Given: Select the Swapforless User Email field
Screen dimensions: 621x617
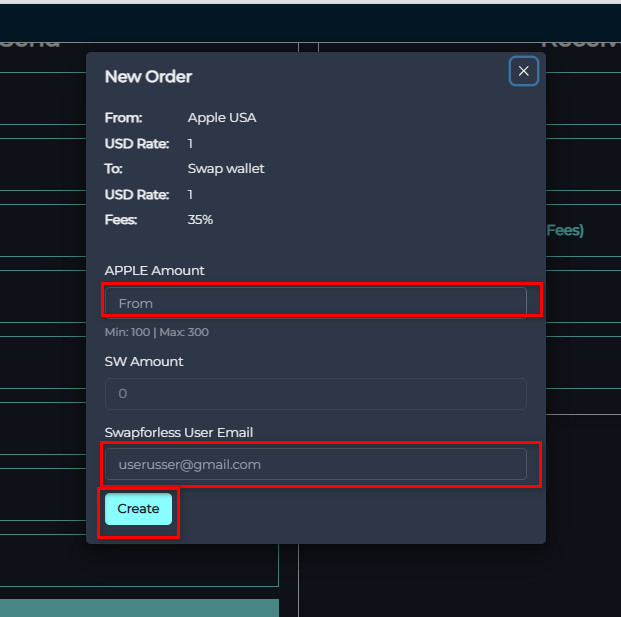Looking at the screenshot, I should 315,464.
